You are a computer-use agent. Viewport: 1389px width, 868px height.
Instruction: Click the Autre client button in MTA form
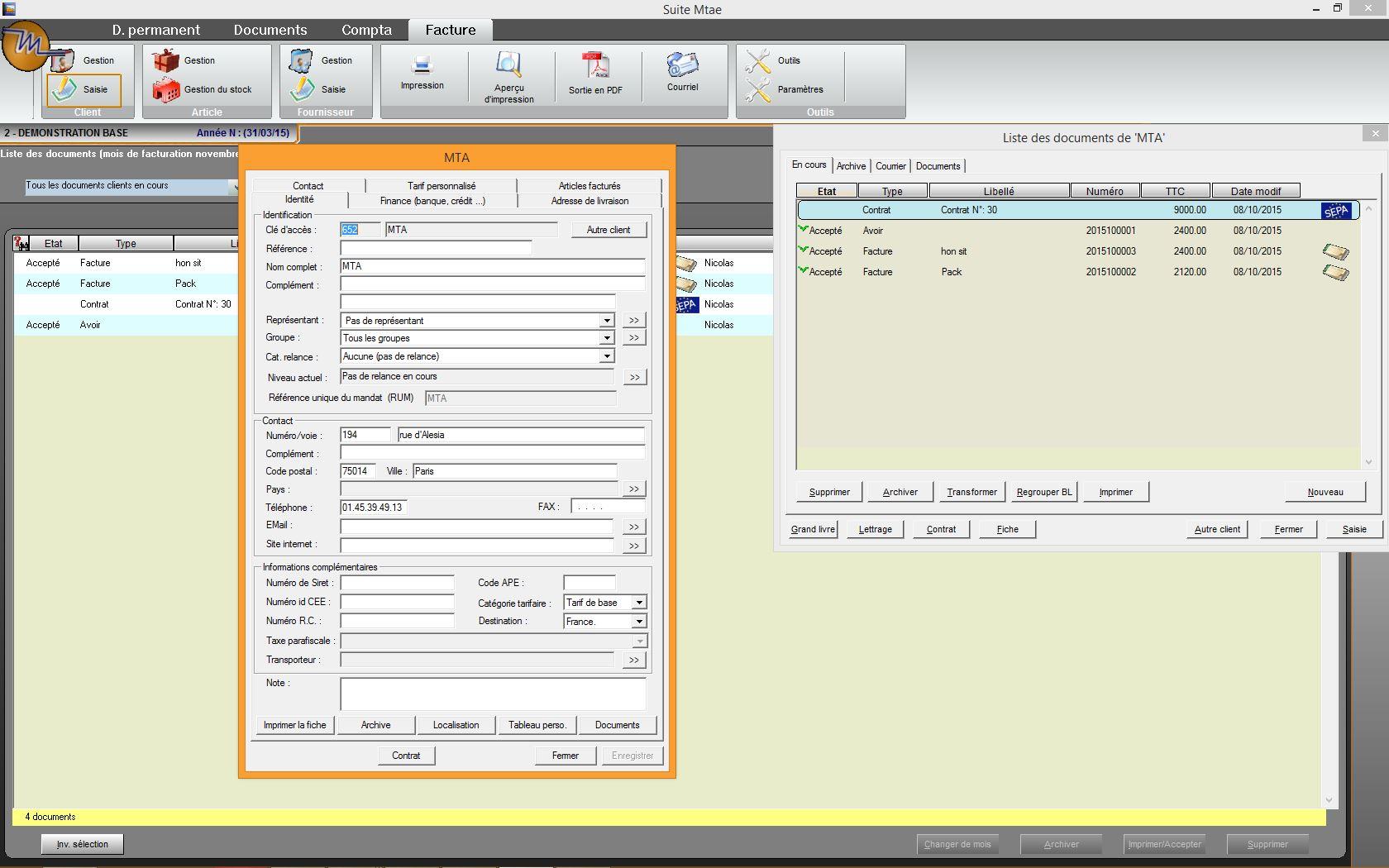(x=609, y=230)
